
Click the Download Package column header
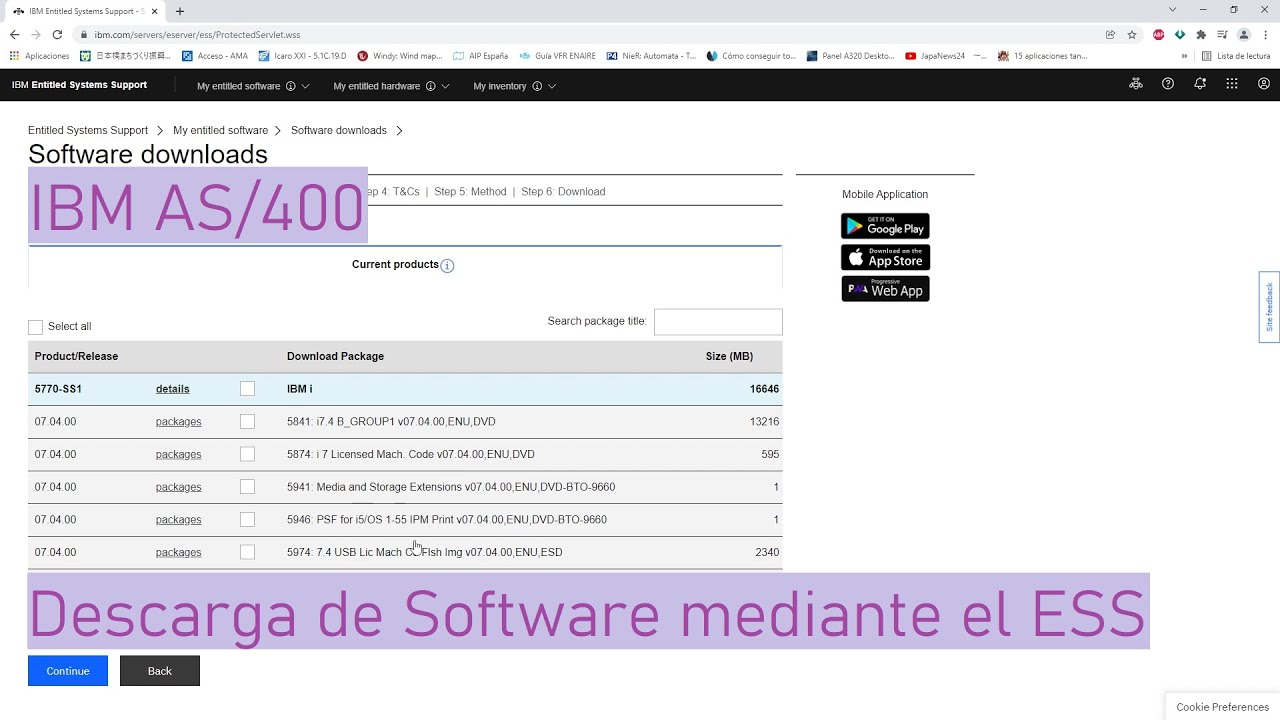335,356
